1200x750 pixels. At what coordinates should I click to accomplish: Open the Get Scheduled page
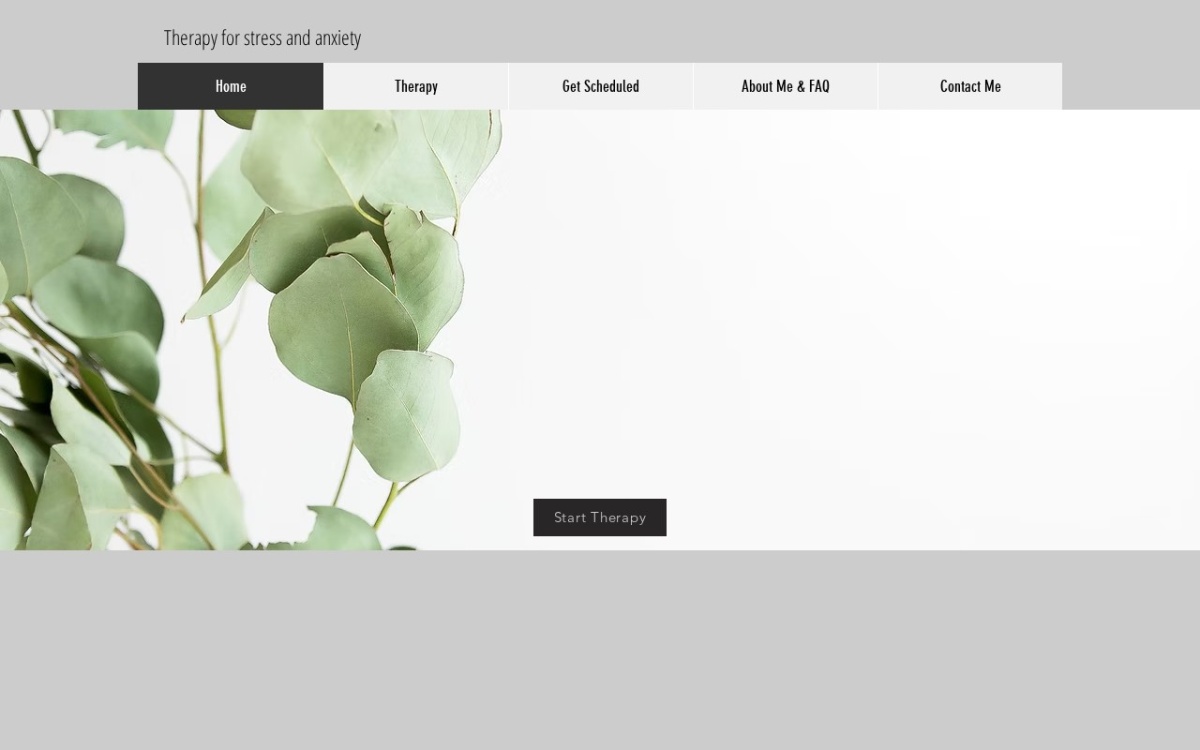coord(600,86)
